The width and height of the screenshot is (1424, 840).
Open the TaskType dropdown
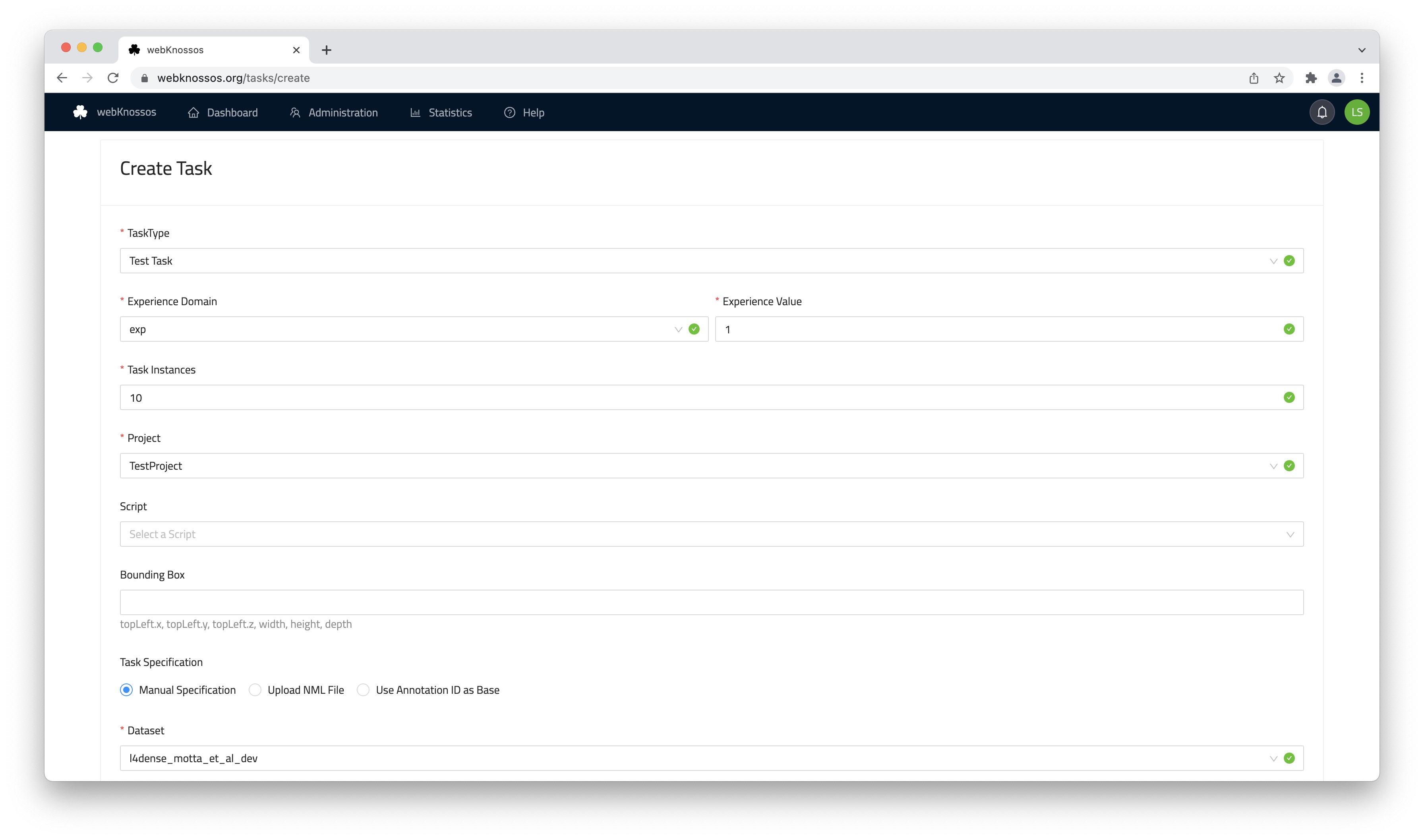pyautogui.click(x=712, y=261)
